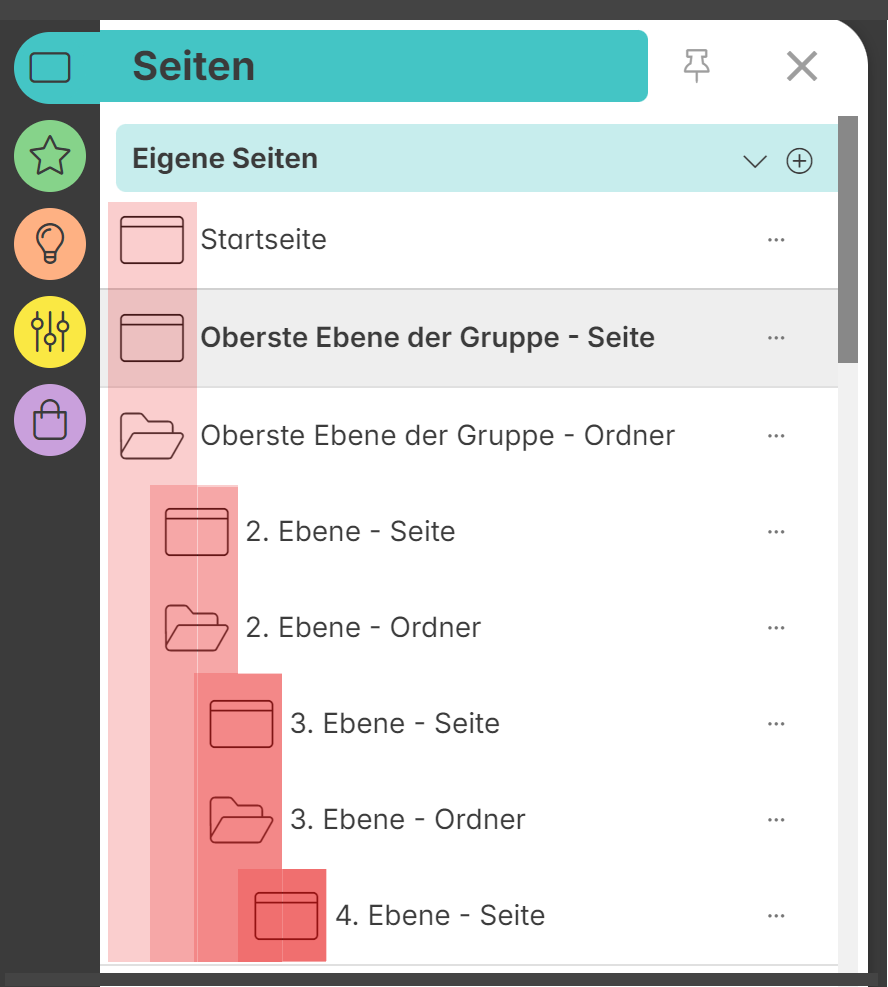Close the Seiten panel

pos(802,66)
